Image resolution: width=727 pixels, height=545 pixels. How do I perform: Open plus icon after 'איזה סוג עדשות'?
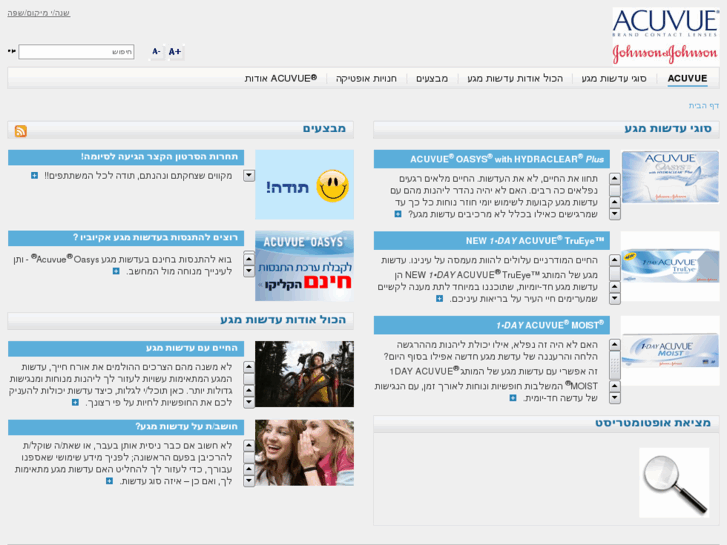tap(109, 481)
